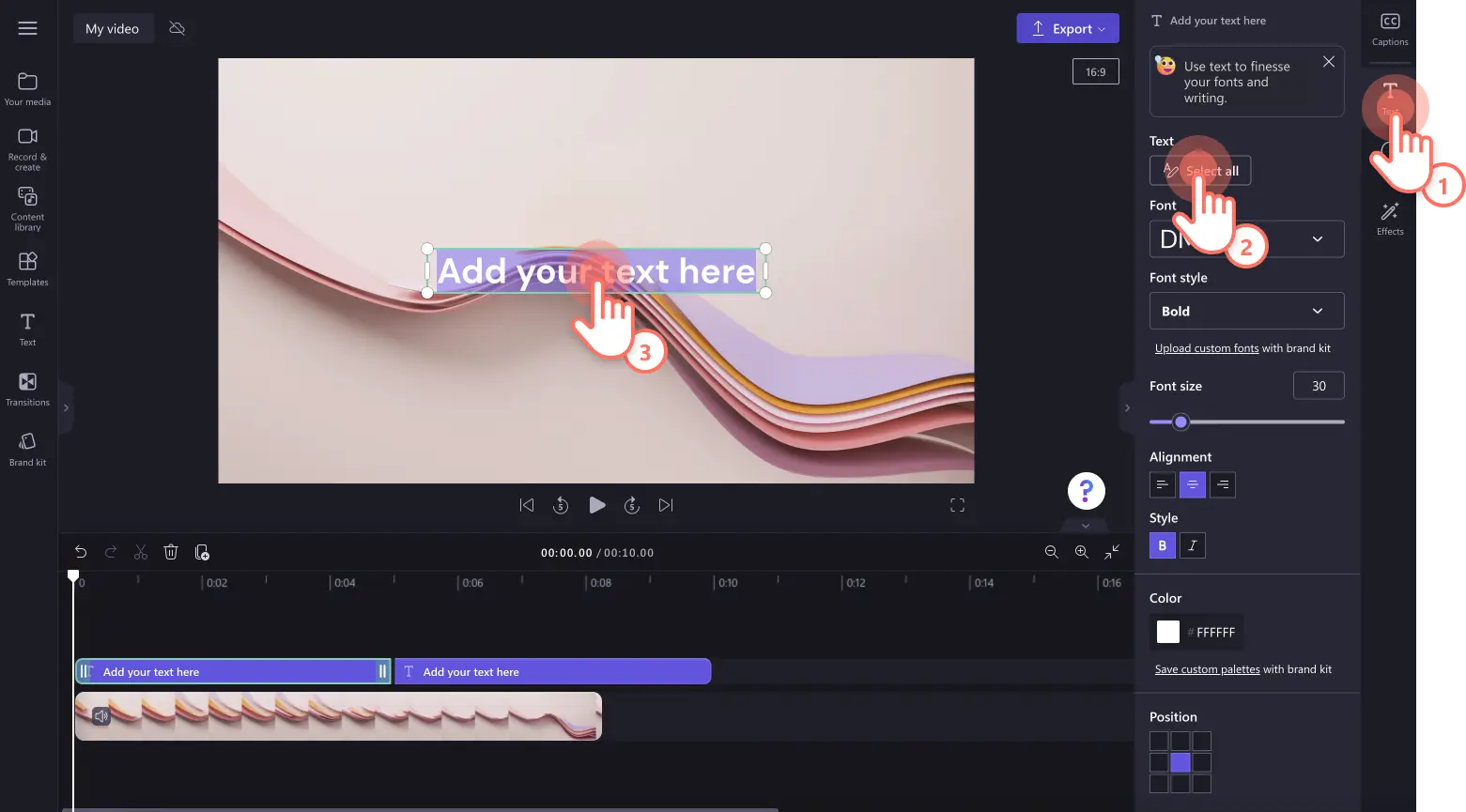Skip to the end of video
The width and height of the screenshot is (1466, 812).
click(666, 505)
